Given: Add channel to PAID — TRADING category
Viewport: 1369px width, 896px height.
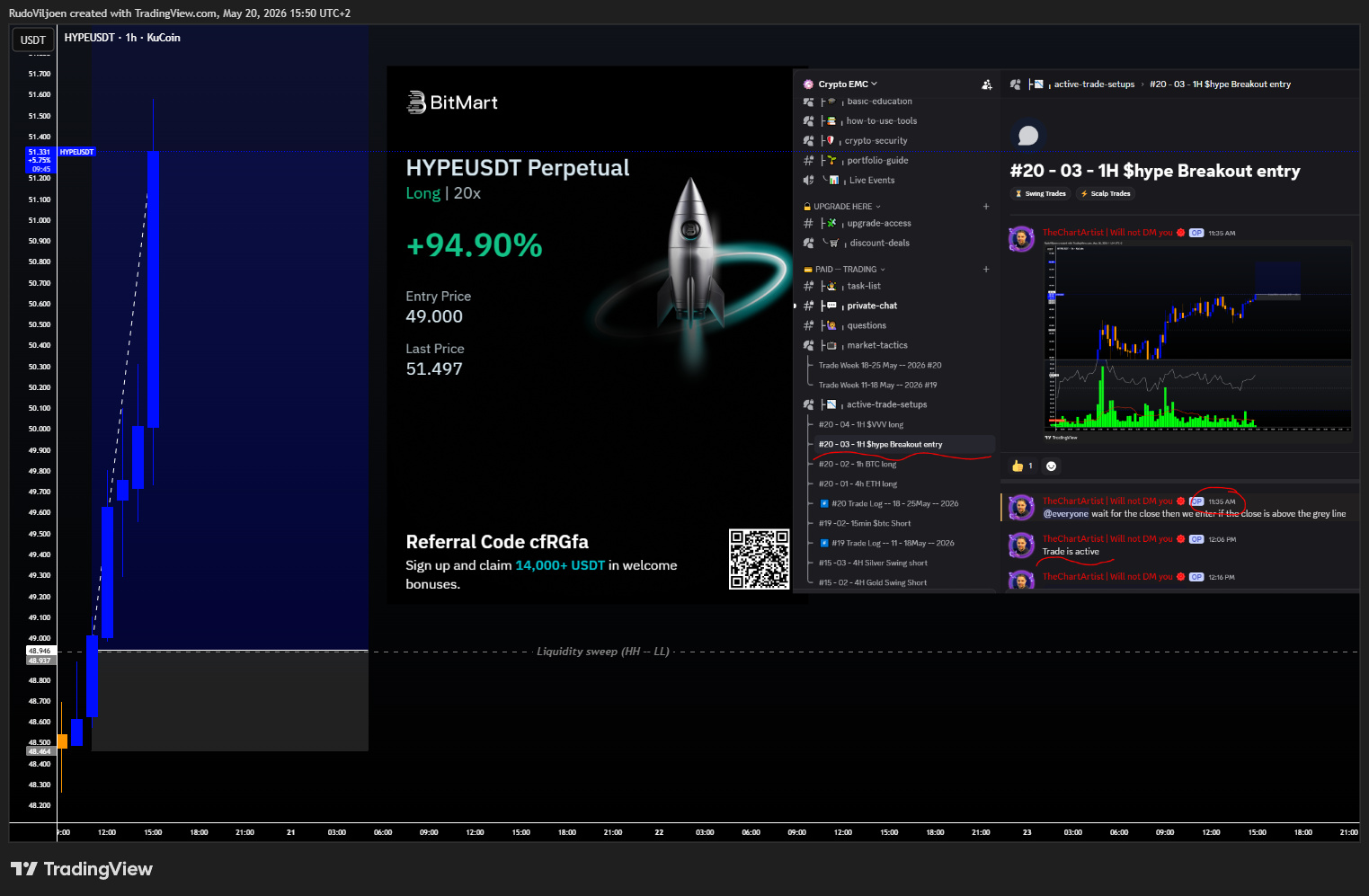Looking at the screenshot, I should pyautogui.click(x=986, y=270).
